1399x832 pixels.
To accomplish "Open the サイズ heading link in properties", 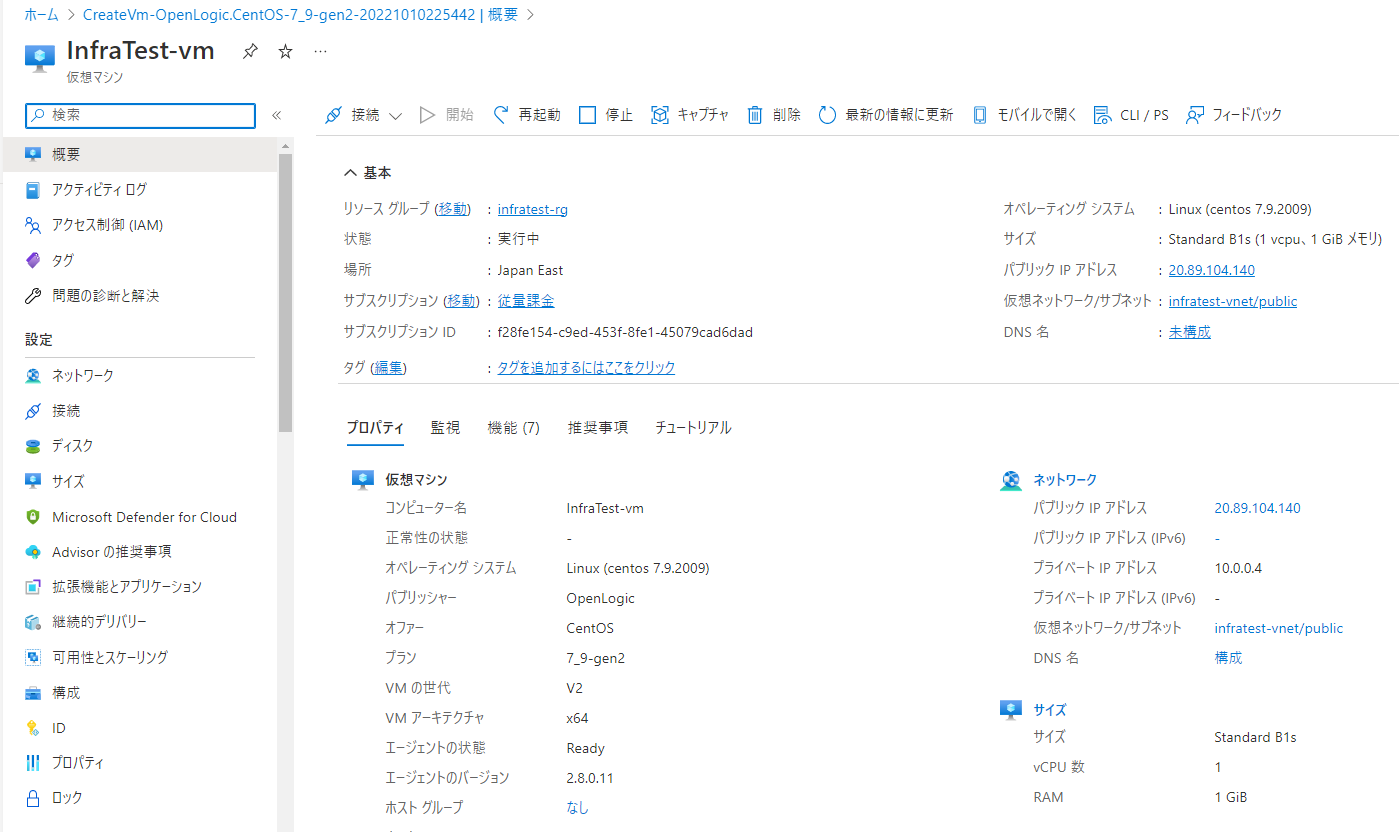I will click(1050, 710).
